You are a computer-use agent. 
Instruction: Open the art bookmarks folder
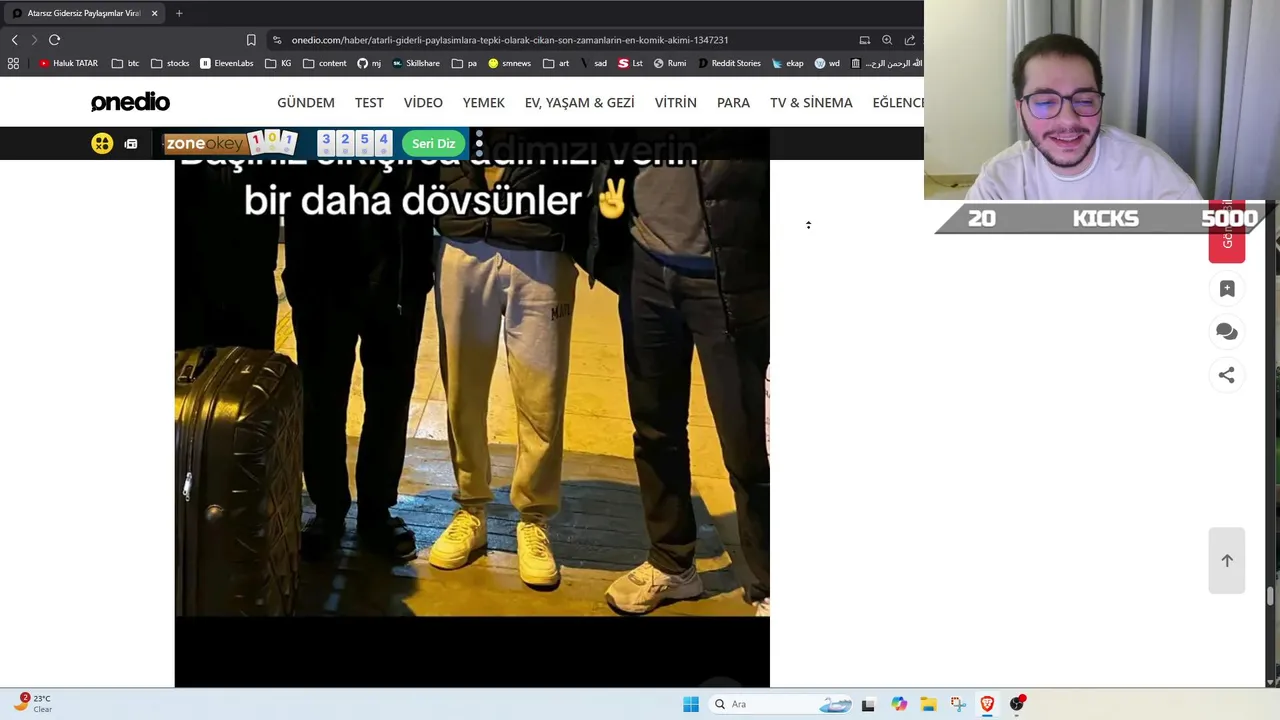click(556, 63)
